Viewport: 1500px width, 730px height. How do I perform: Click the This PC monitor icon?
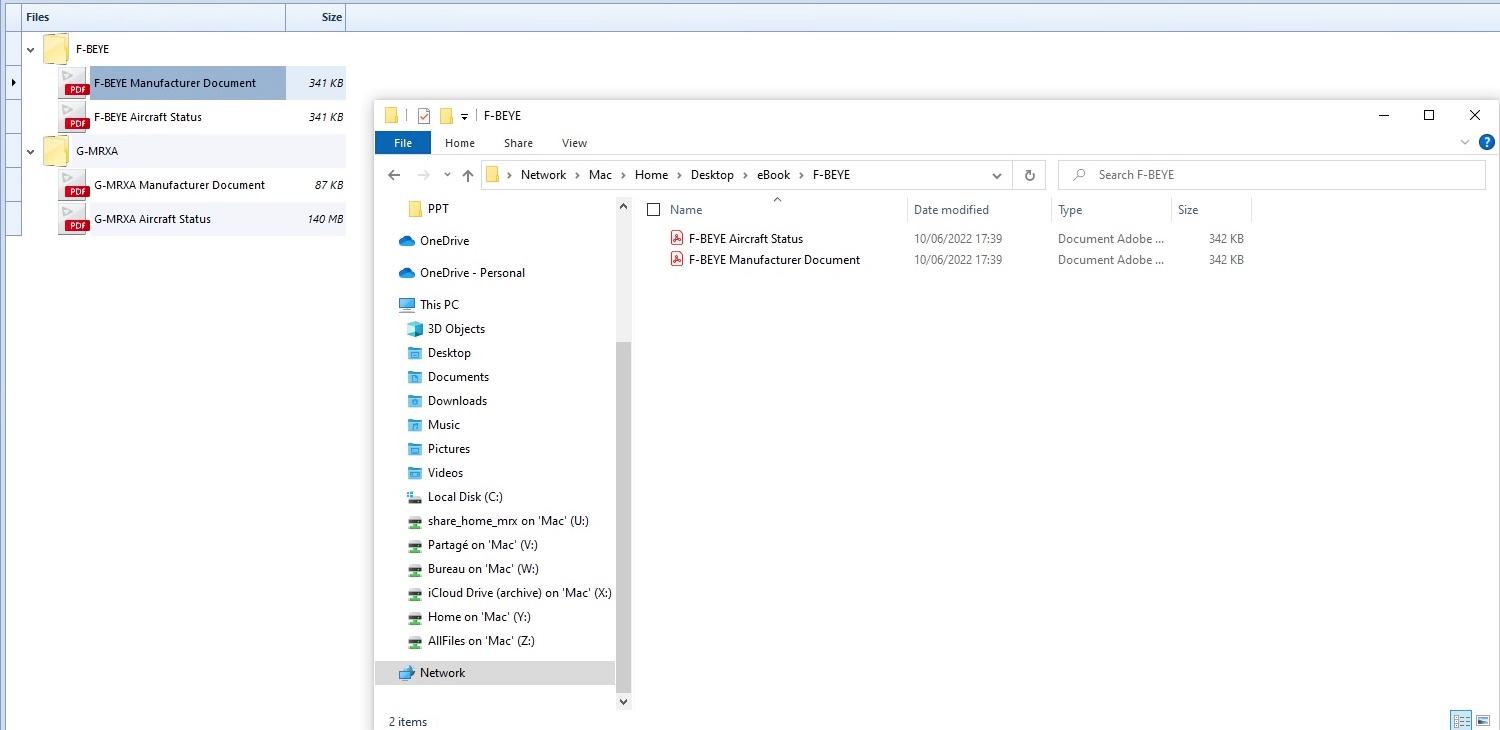pos(406,305)
